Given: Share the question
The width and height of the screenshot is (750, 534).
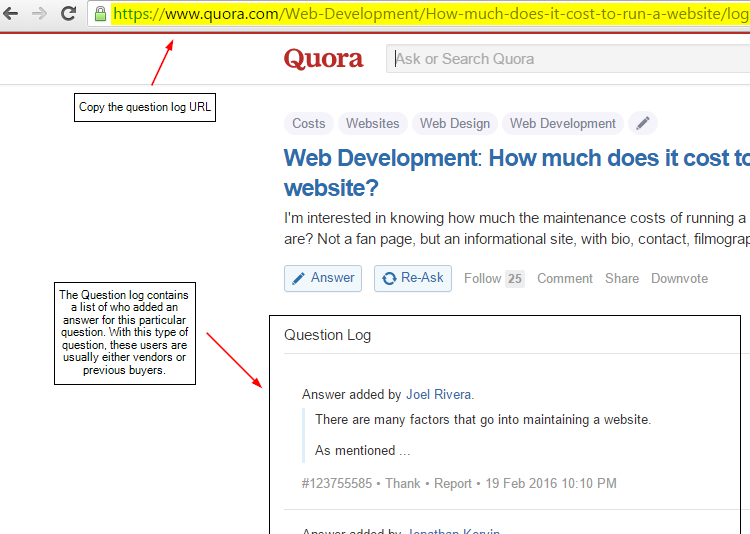Looking at the screenshot, I should pos(621,278).
